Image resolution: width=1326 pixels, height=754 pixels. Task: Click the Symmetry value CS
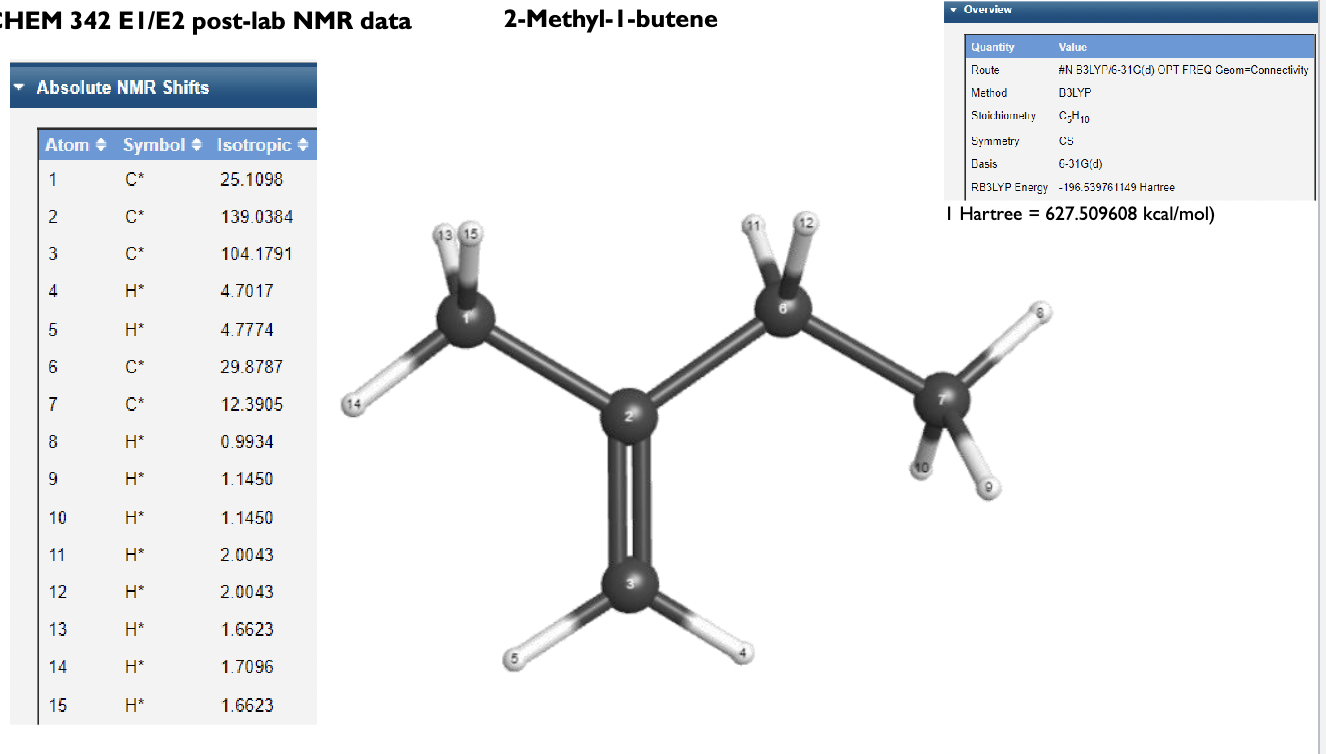[x=1066, y=141]
